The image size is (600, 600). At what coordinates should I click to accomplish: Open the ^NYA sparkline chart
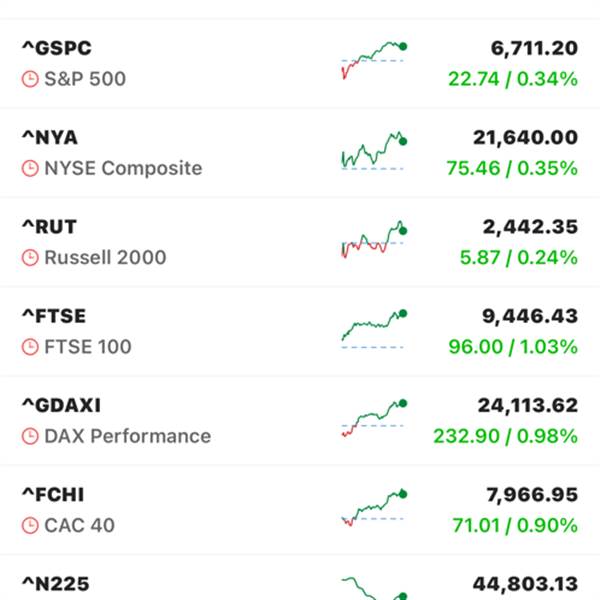click(x=373, y=150)
